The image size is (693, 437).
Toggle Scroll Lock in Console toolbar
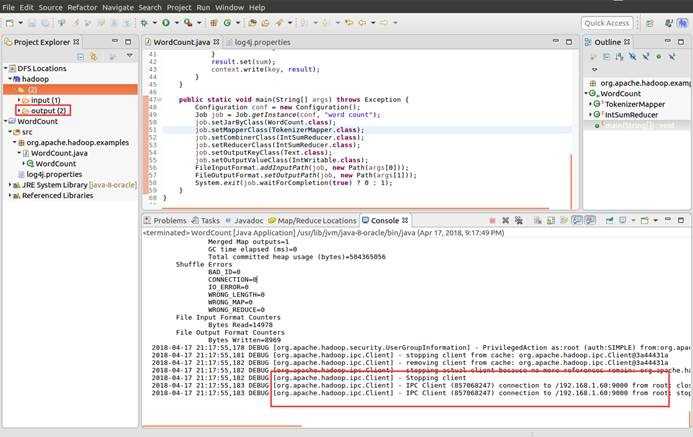point(551,220)
